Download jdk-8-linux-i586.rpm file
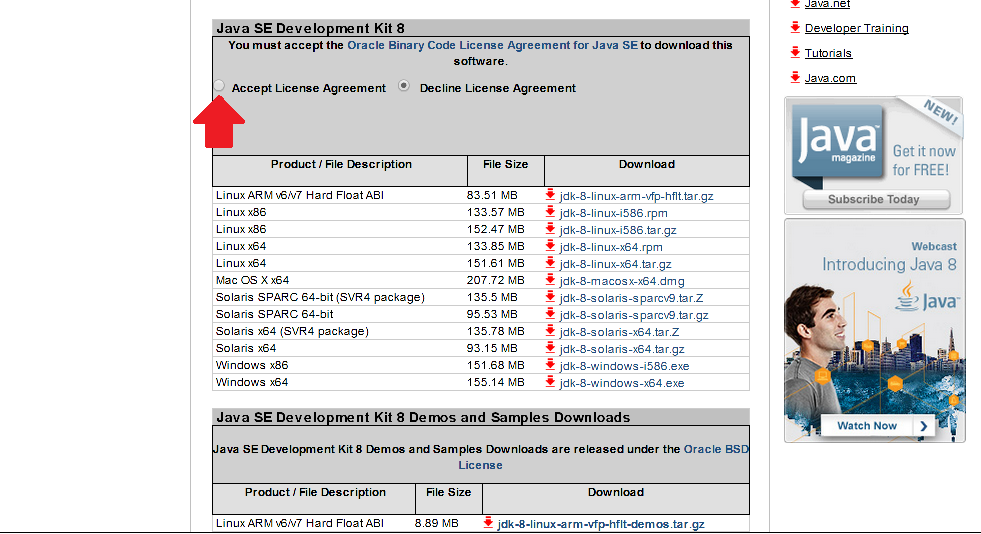Viewport: 981px width, 534px height. pyautogui.click(x=613, y=213)
